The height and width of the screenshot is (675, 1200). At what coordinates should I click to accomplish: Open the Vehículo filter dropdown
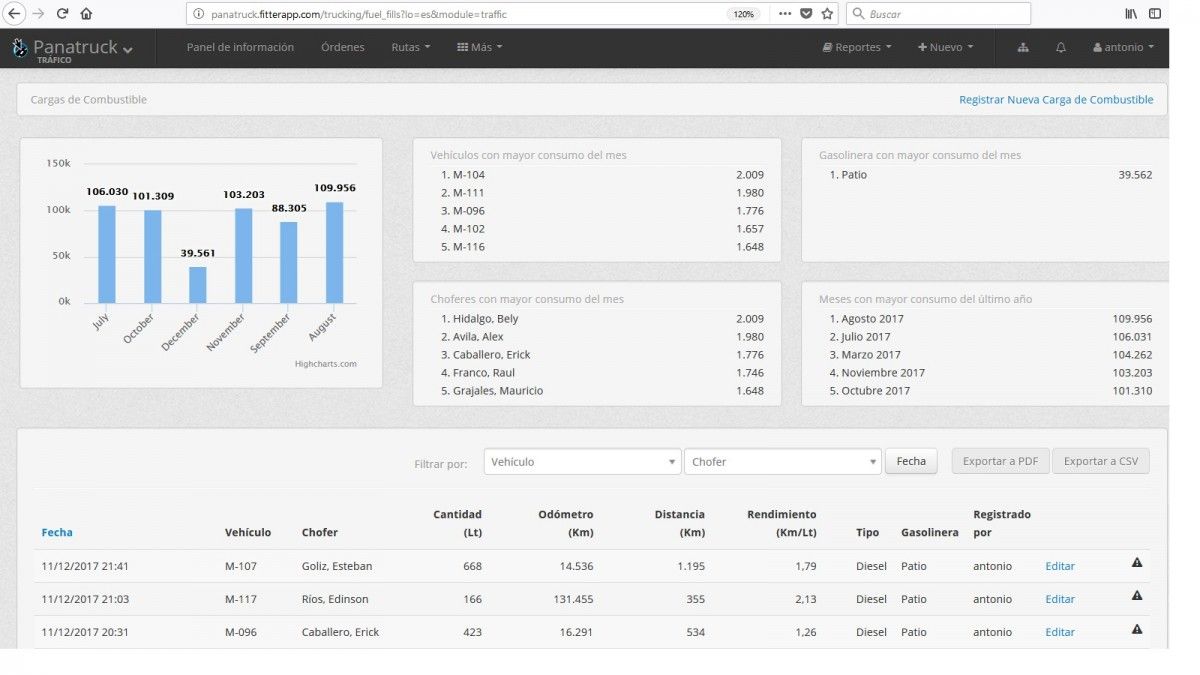(x=583, y=462)
